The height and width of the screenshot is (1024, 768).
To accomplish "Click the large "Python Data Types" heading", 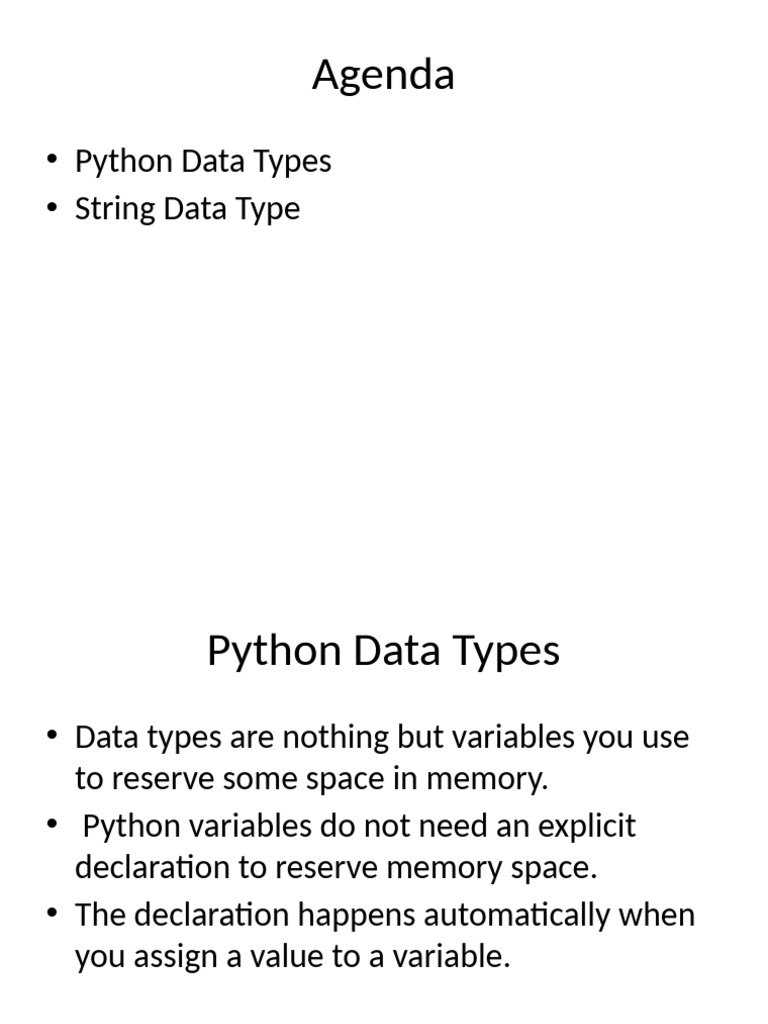I will [x=383, y=651].
